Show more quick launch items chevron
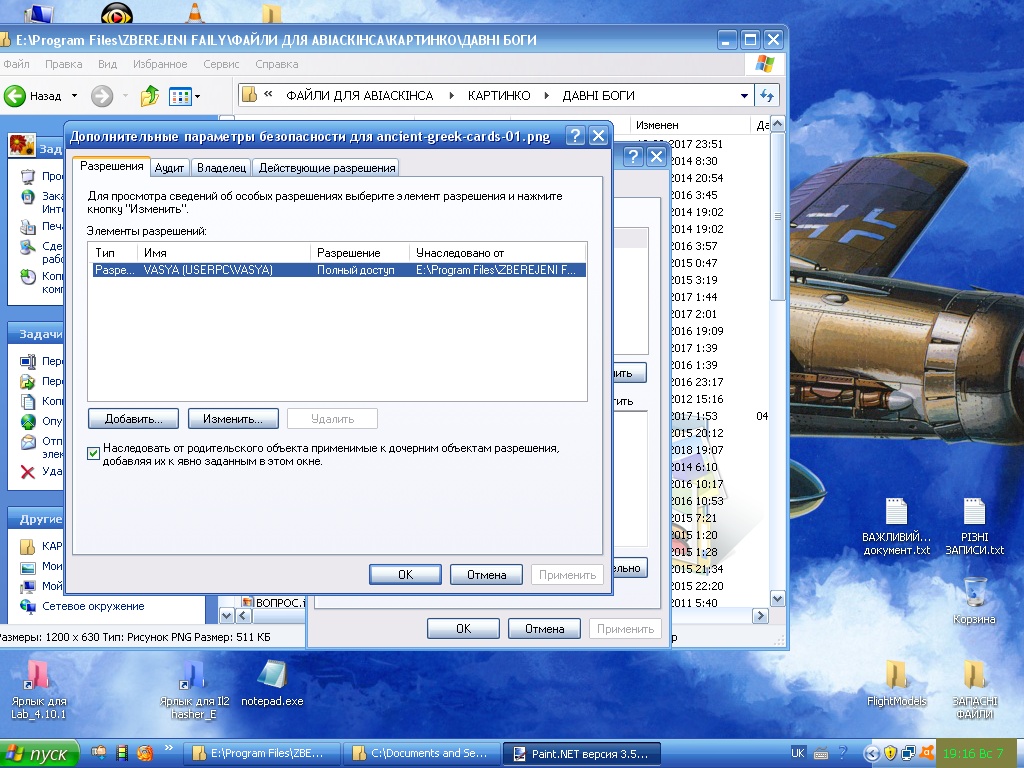1024x768 pixels. point(168,748)
